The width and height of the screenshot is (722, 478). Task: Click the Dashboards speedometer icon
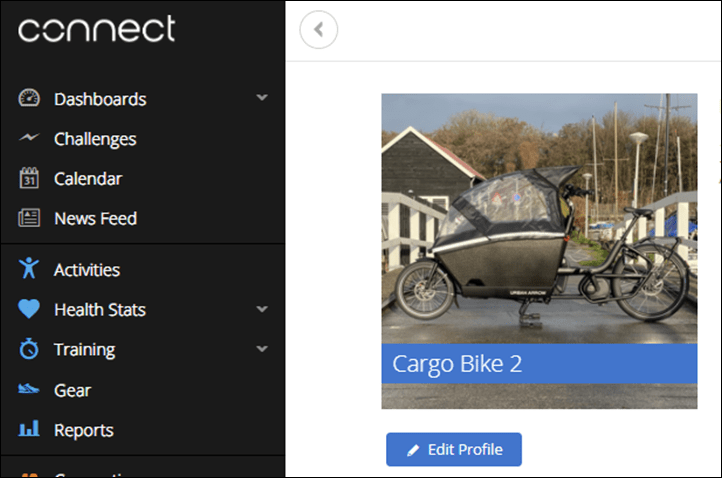pyautogui.click(x=29, y=98)
